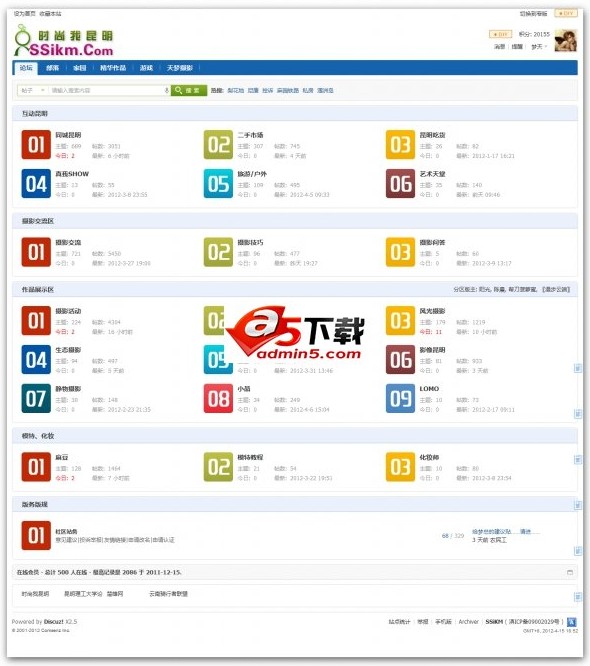Open the 03 tile beside 昆明吃货
This screenshot has height=666, width=590.
click(x=400, y=145)
